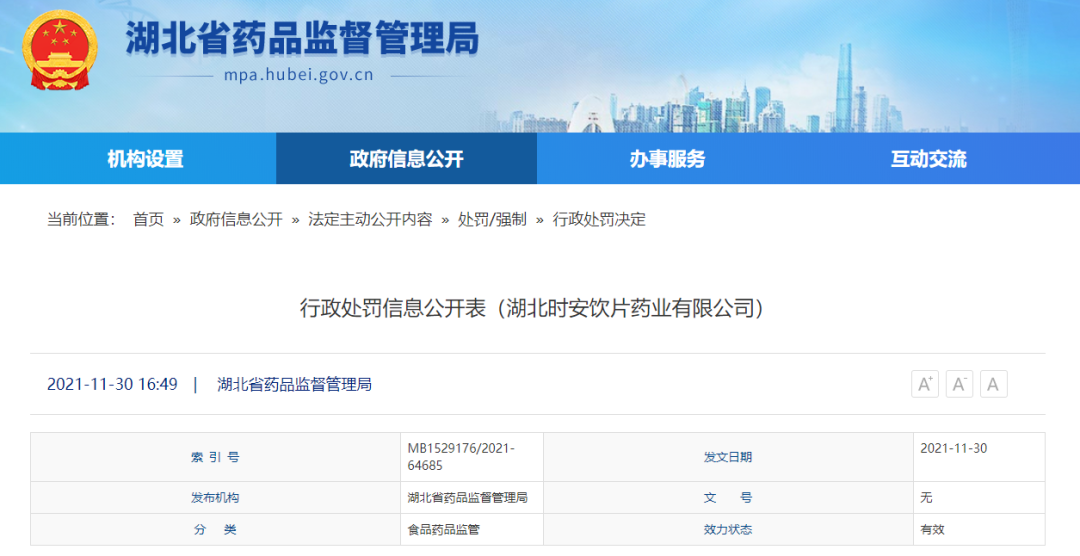
Task: Click the 索引号 label cell
Action: tap(215, 457)
